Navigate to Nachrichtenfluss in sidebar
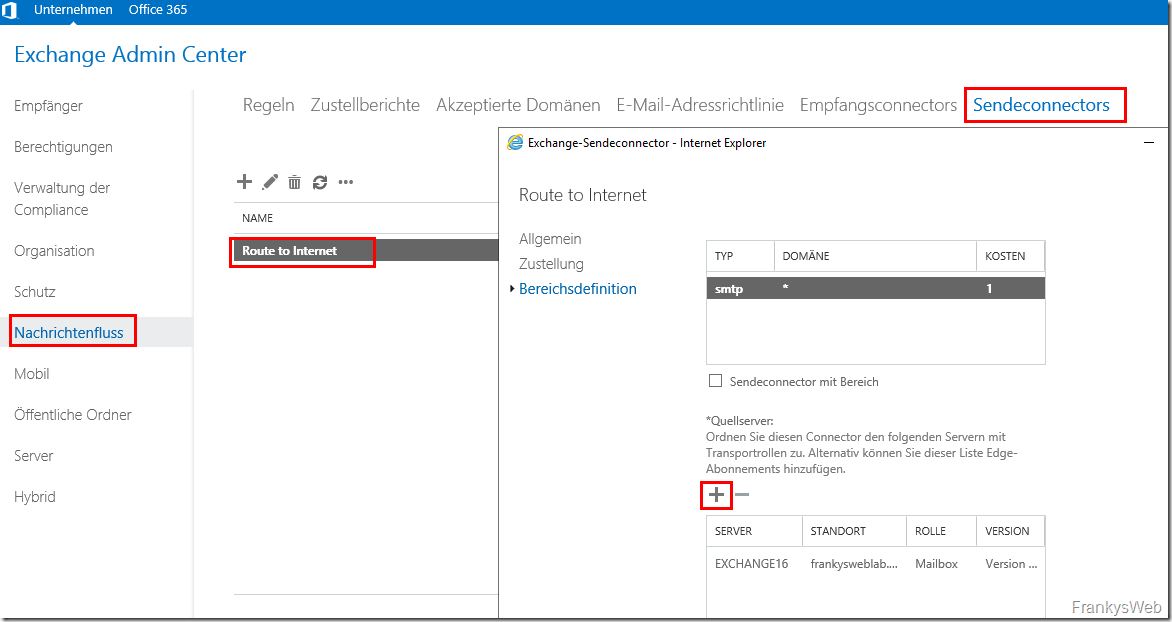 [71, 330]
